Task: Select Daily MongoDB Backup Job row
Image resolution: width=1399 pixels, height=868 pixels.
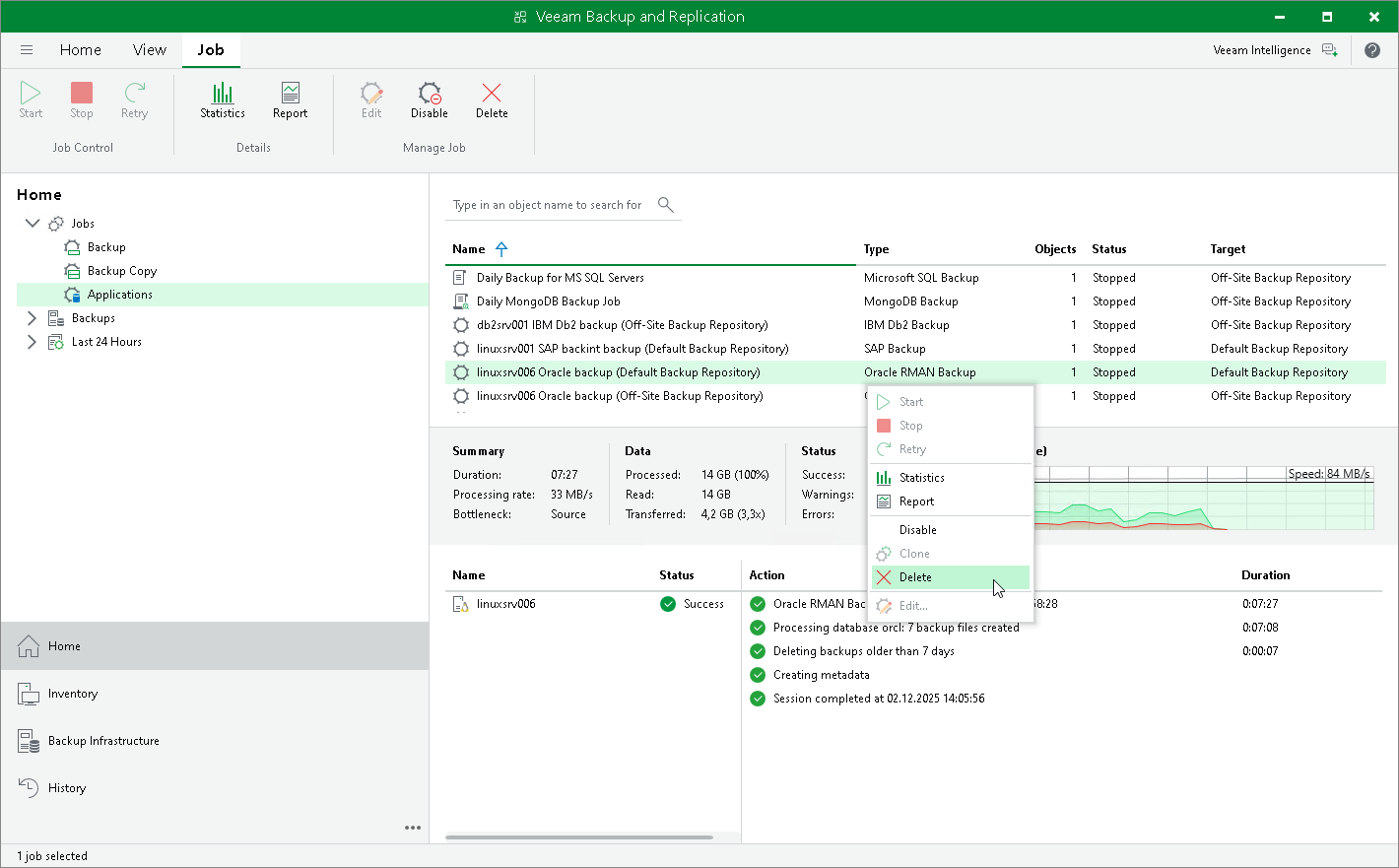Action: [x=915, y=301]
